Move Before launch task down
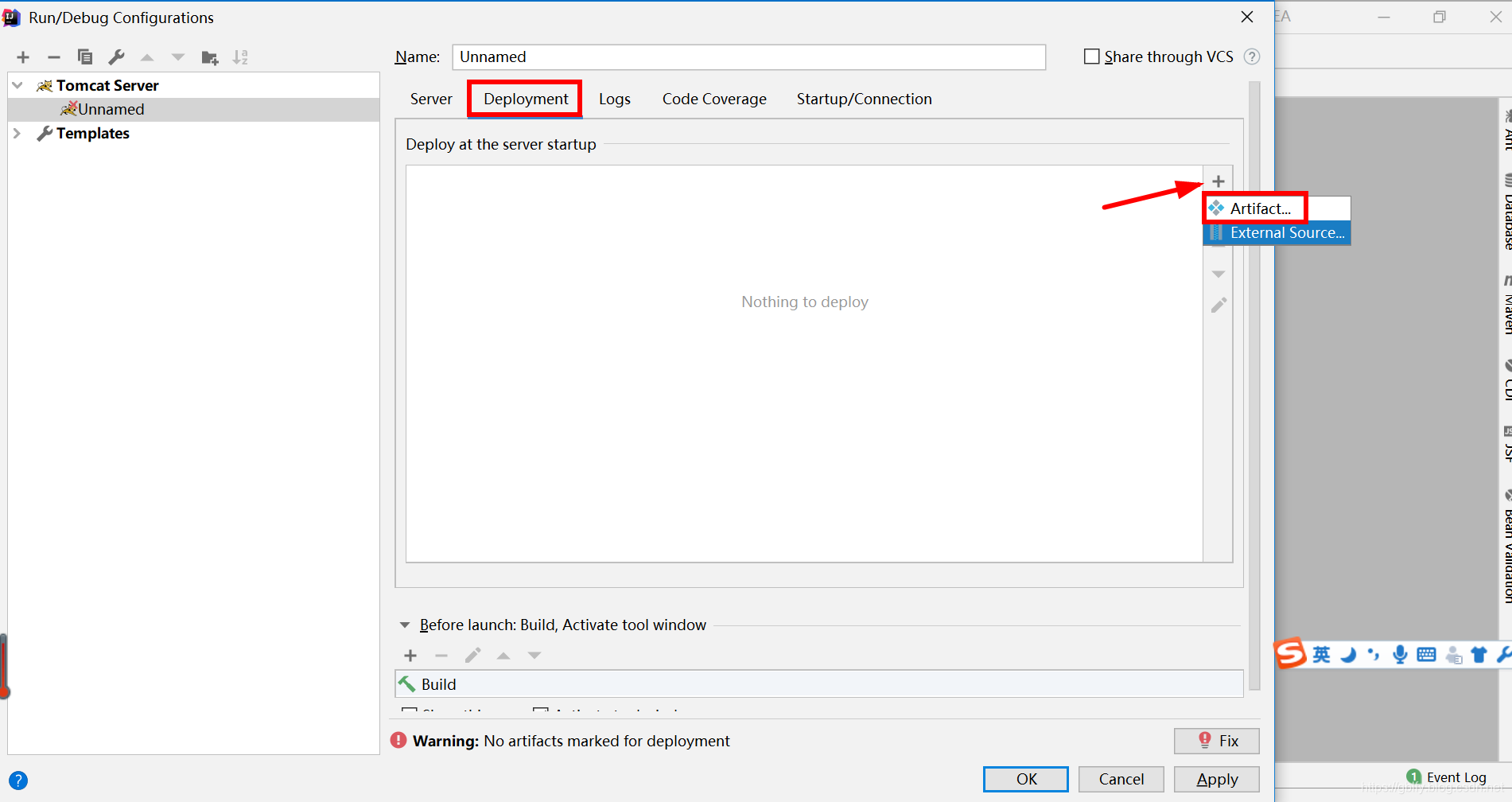1512x802 pixels. click(x=534, y=656)
